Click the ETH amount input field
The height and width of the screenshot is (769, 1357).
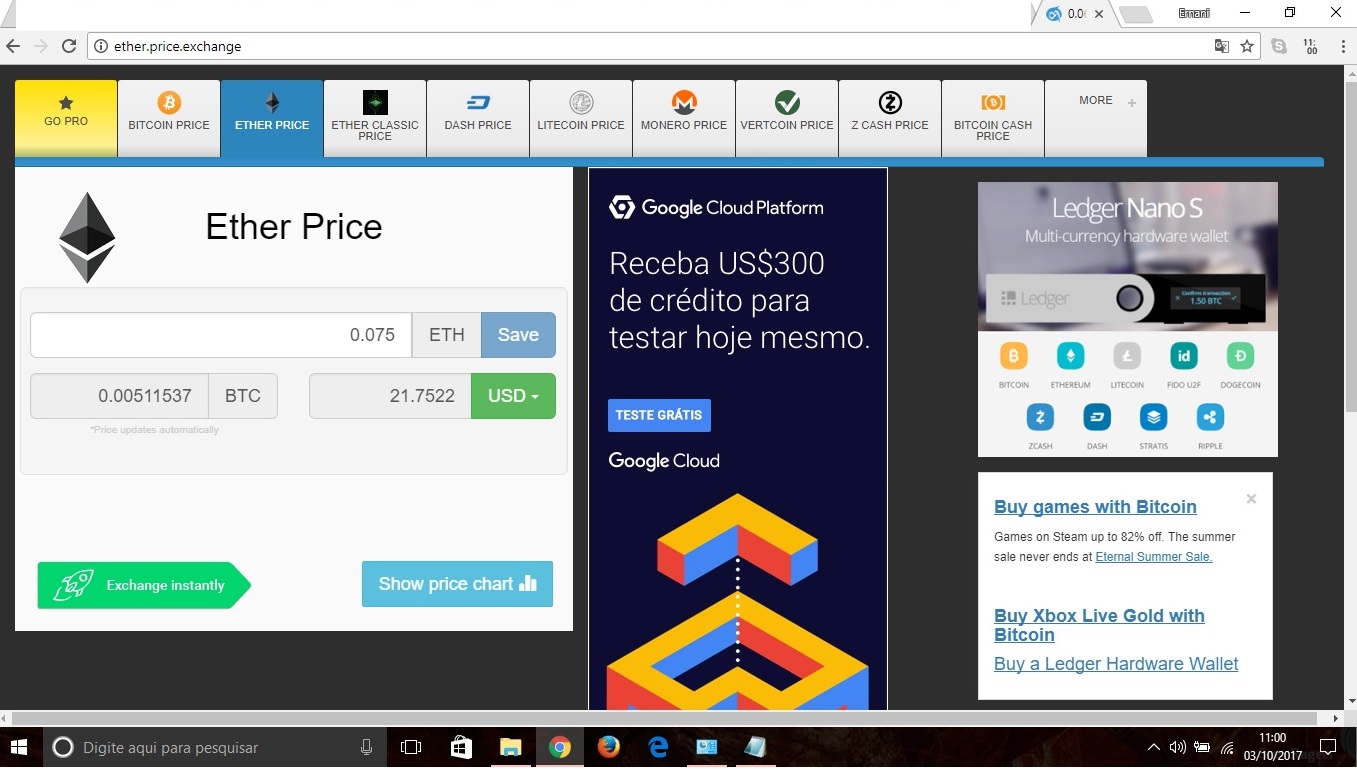point(221,335)
